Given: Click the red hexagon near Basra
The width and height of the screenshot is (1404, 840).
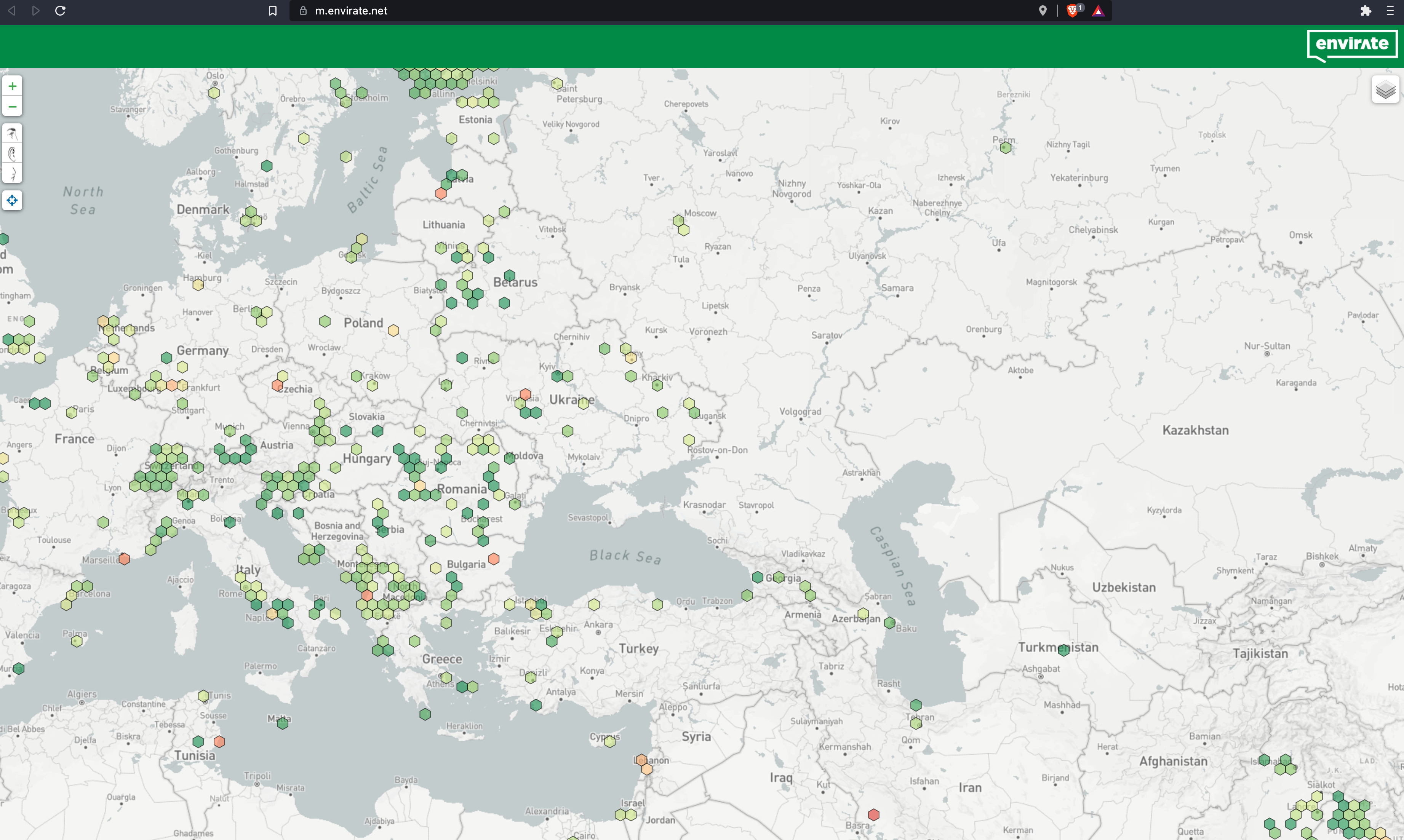Looking at the screenshot, I should point(873,814).
